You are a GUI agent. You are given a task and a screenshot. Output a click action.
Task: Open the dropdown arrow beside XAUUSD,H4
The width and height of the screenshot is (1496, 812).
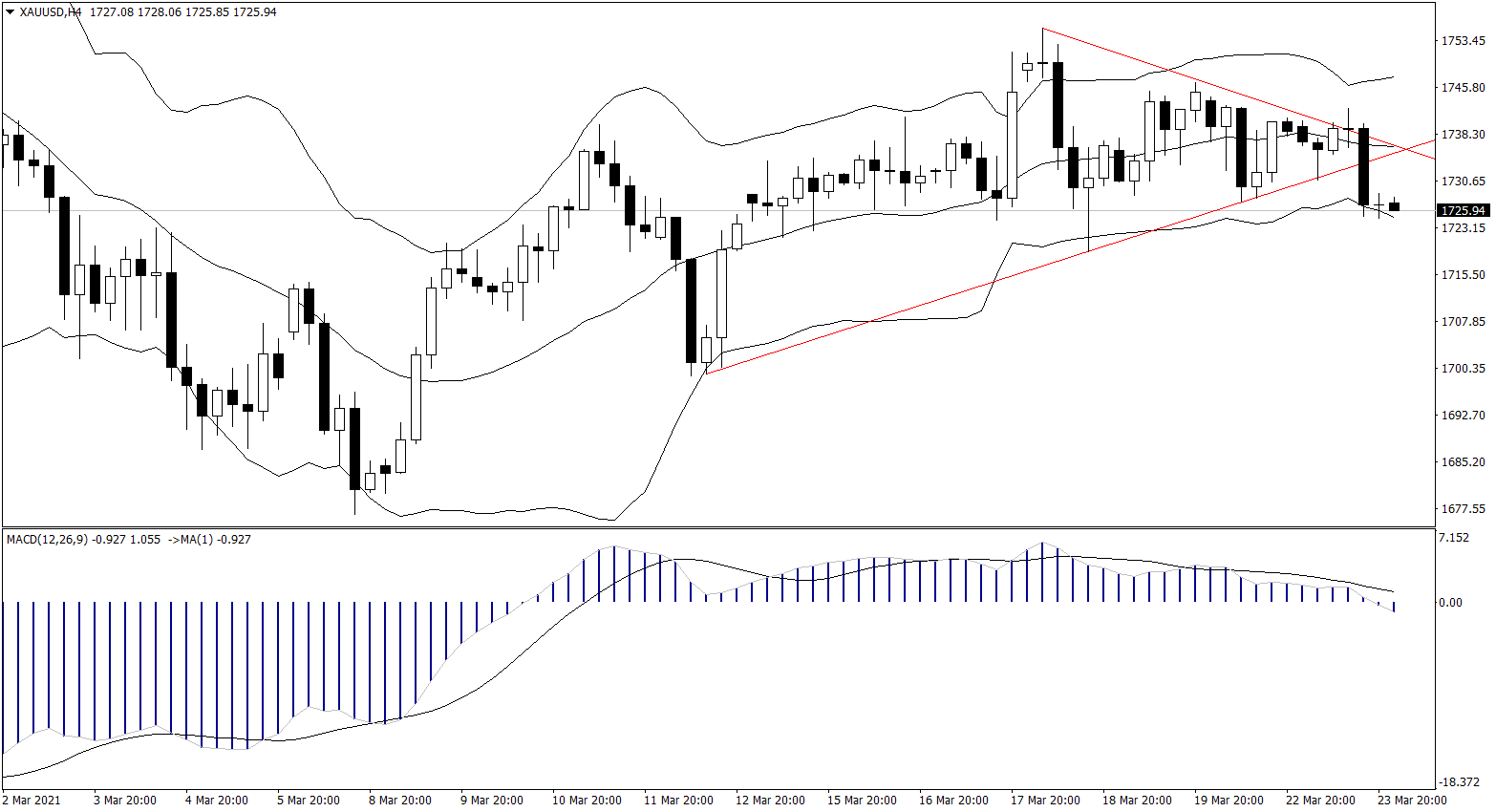(11, 12)
